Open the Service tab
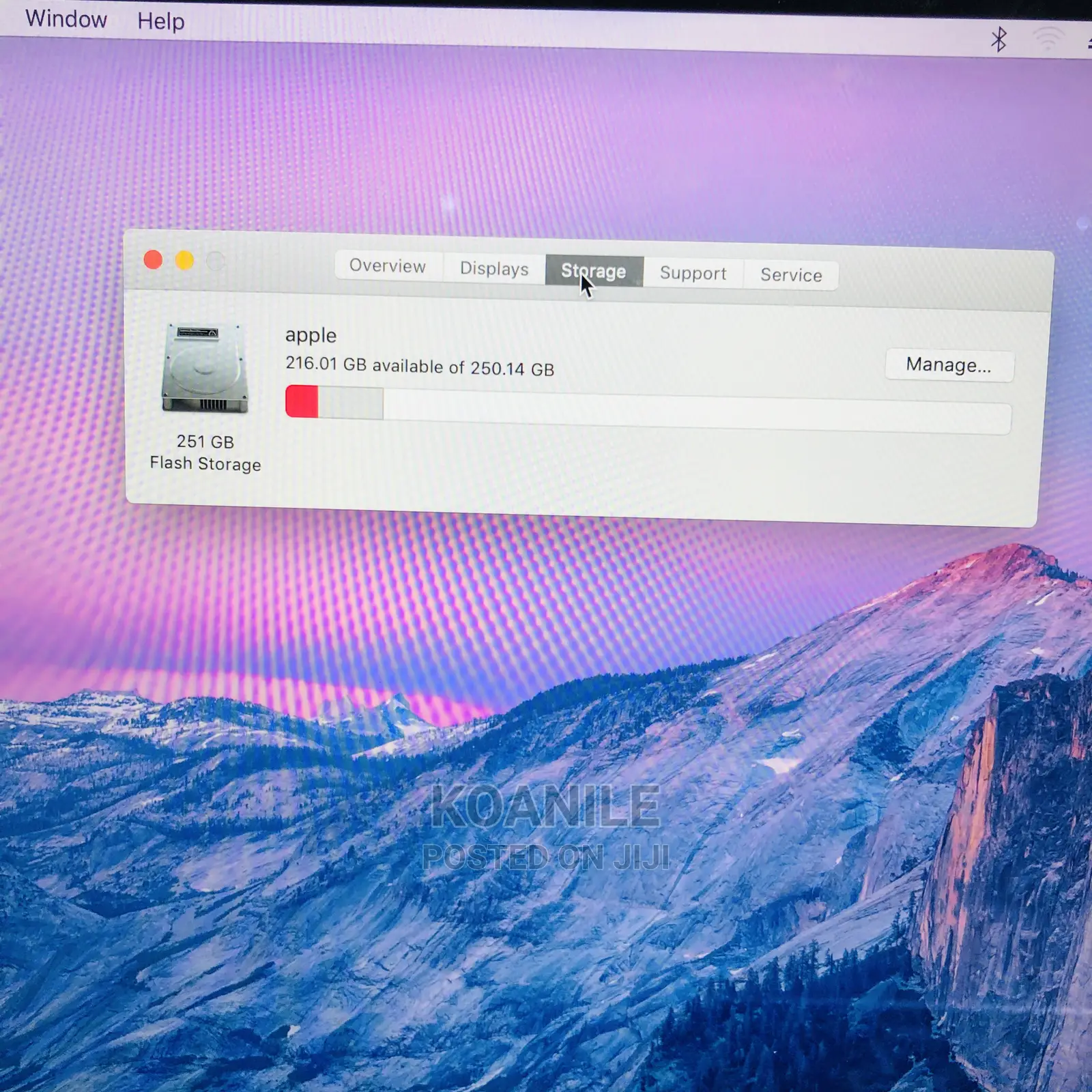Image resolution: width=1092 pixels, height=1092 pixels. [x=791, y=275]
